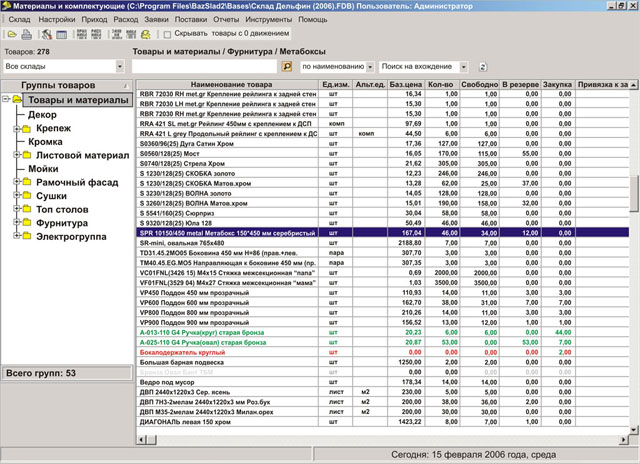Select the highlighted SPR 10150/450 metal Метабокс row
This screenshot has height=464, width=640.
coord(383,233)
